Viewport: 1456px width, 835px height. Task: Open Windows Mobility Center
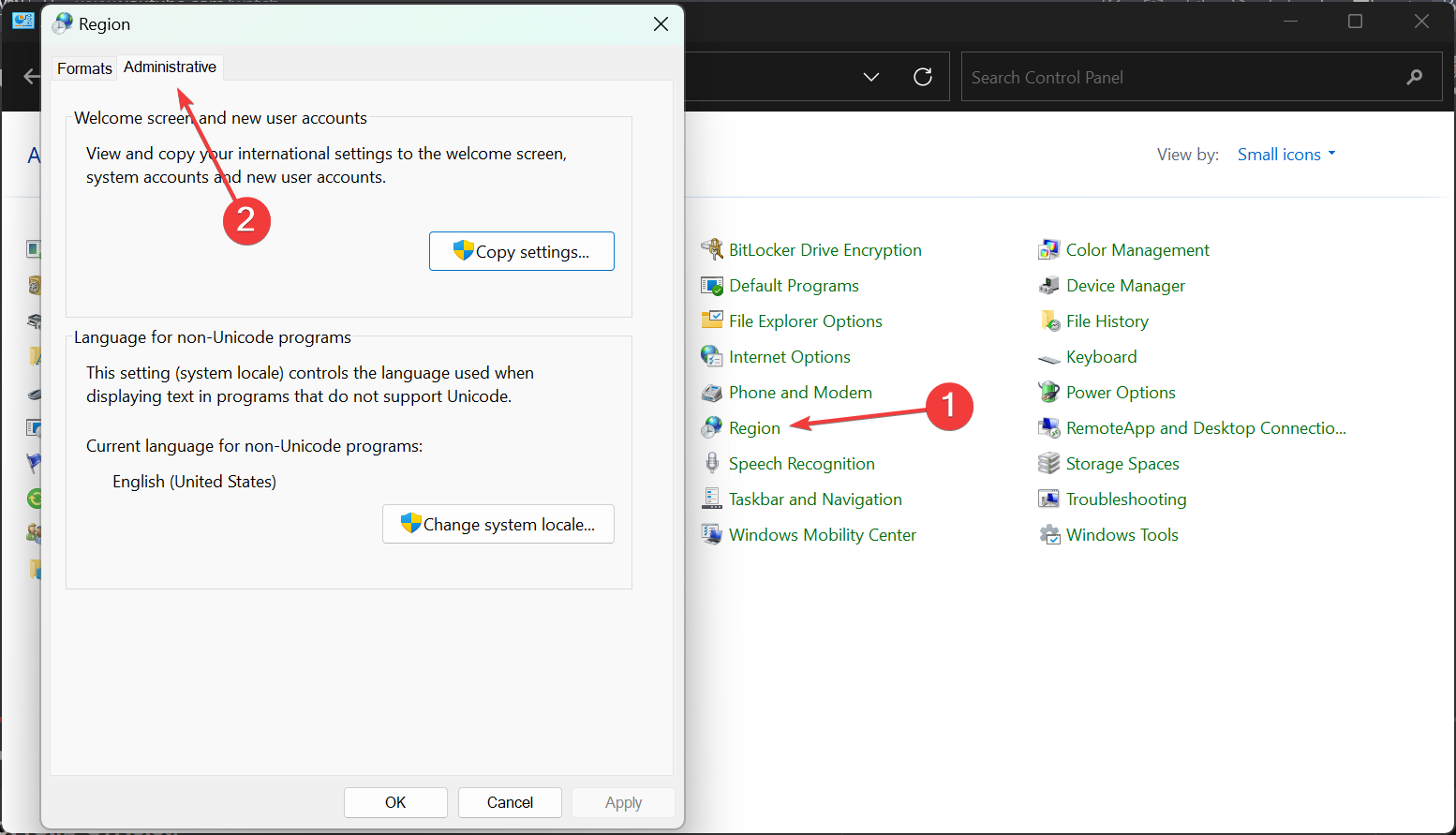[x=822, y=534]
